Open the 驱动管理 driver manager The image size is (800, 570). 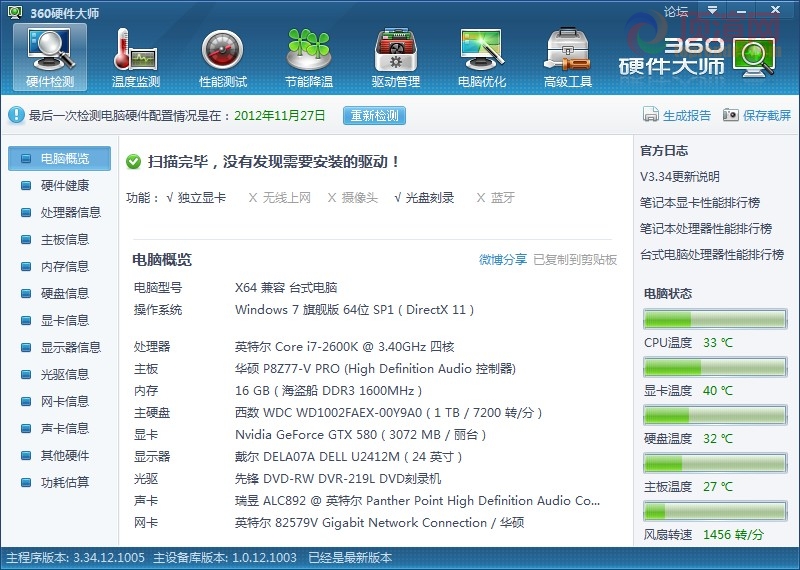pyautogui.click(x=395, y=57)
